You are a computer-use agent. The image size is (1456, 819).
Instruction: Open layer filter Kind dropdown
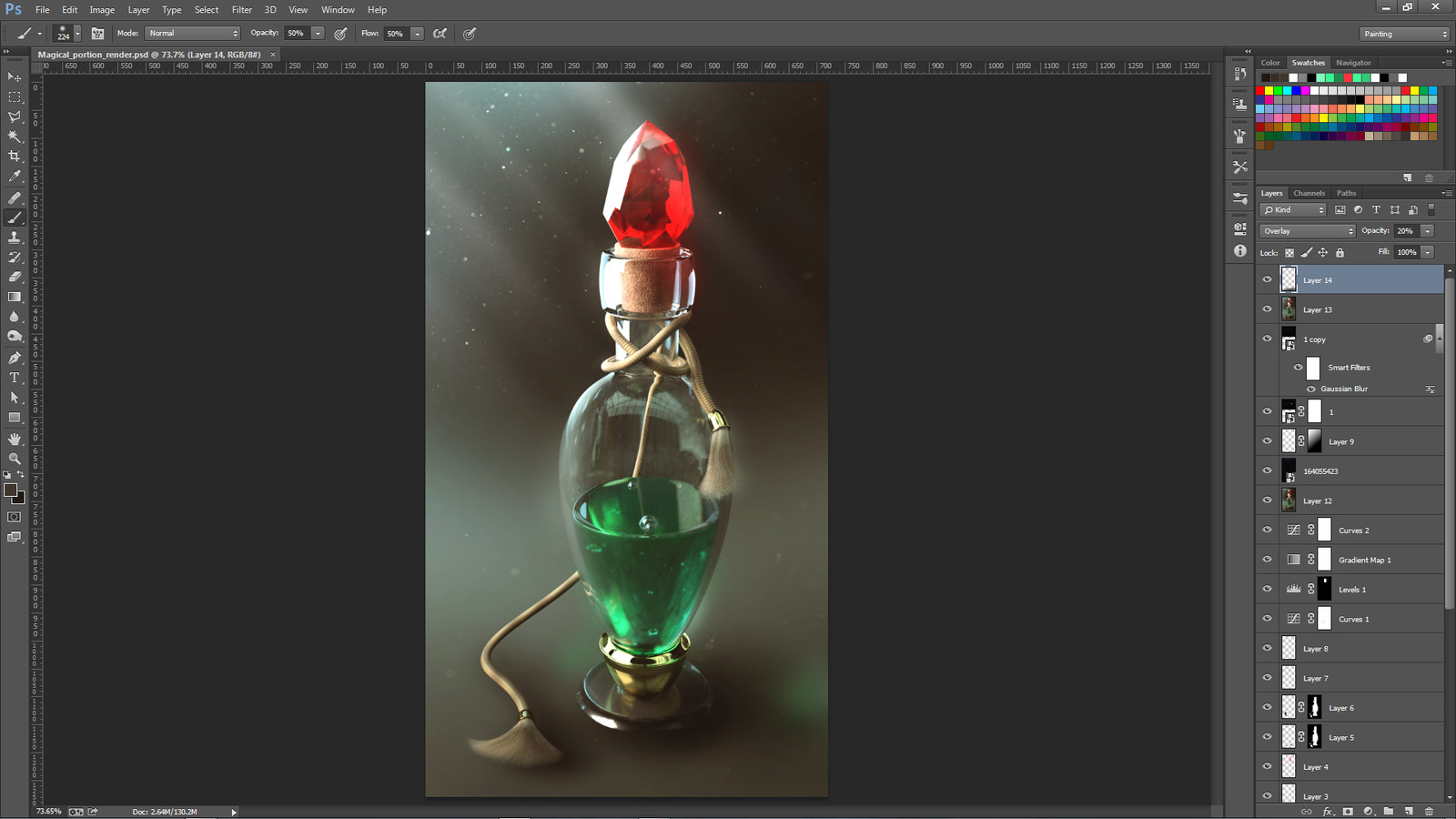[1293, 210]
